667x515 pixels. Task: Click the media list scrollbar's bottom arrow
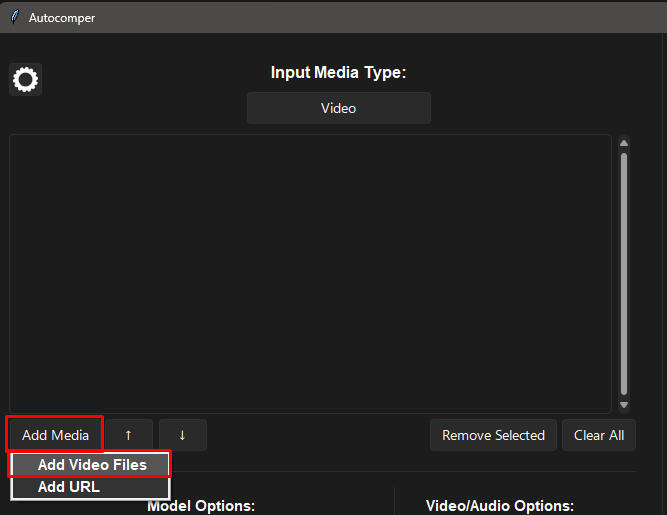(x=624, y=405)
